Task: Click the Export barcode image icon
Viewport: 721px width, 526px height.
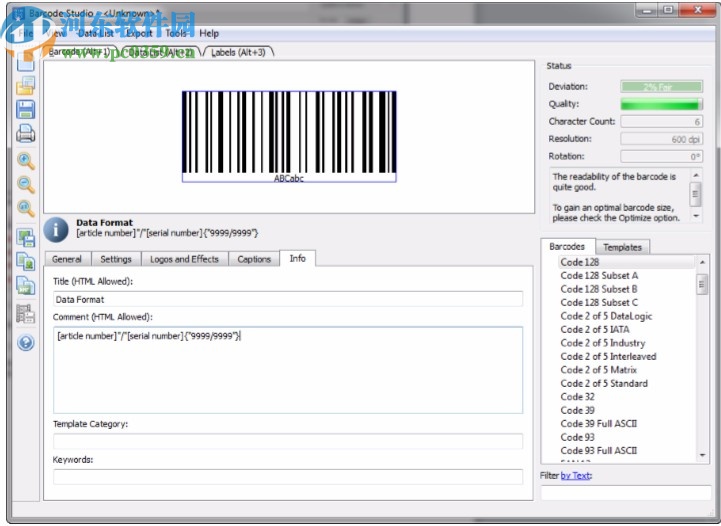Action: click(26, 238)
